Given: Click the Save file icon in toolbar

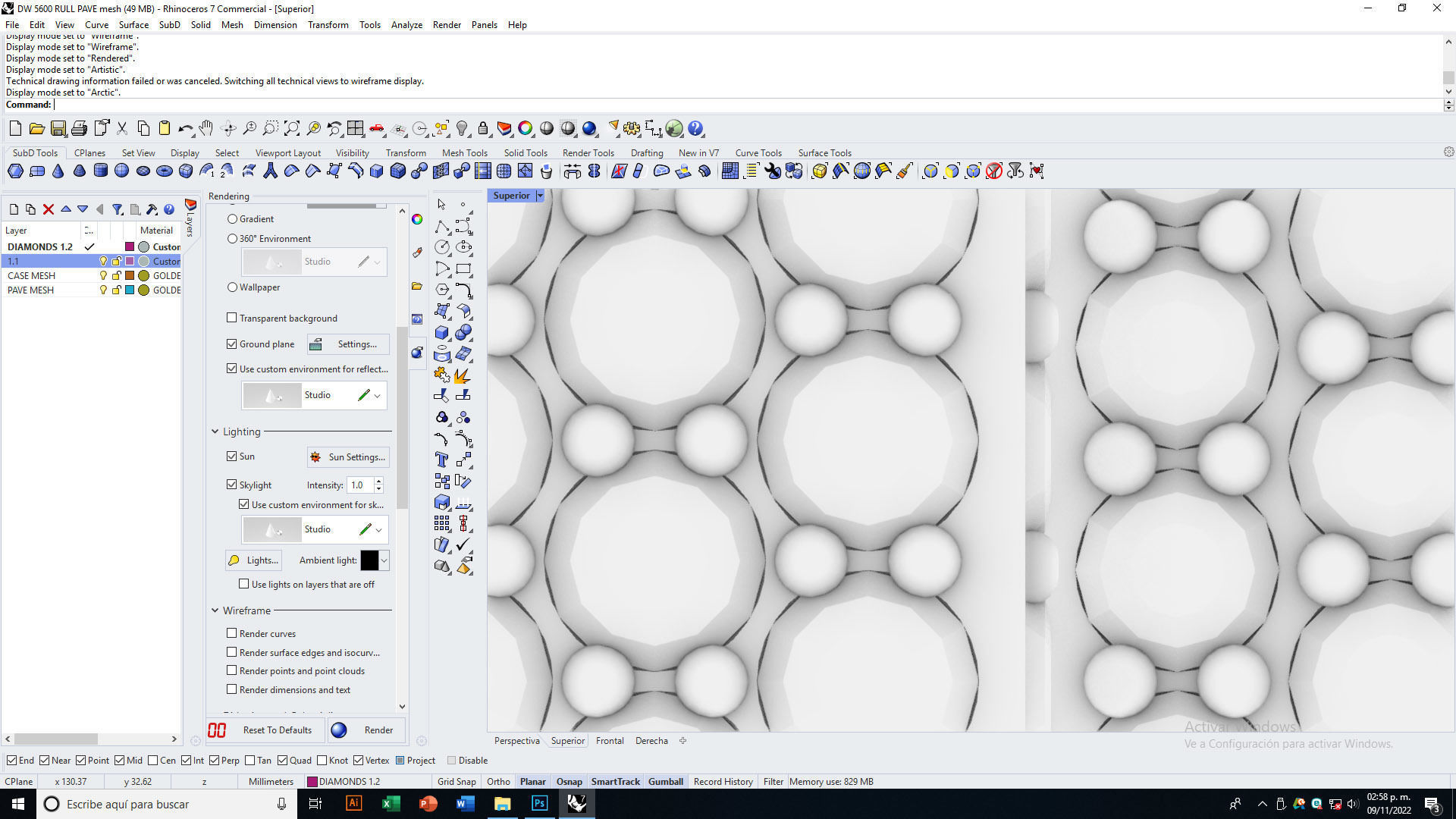Looking at the screenshot, I should click(58, 129).
